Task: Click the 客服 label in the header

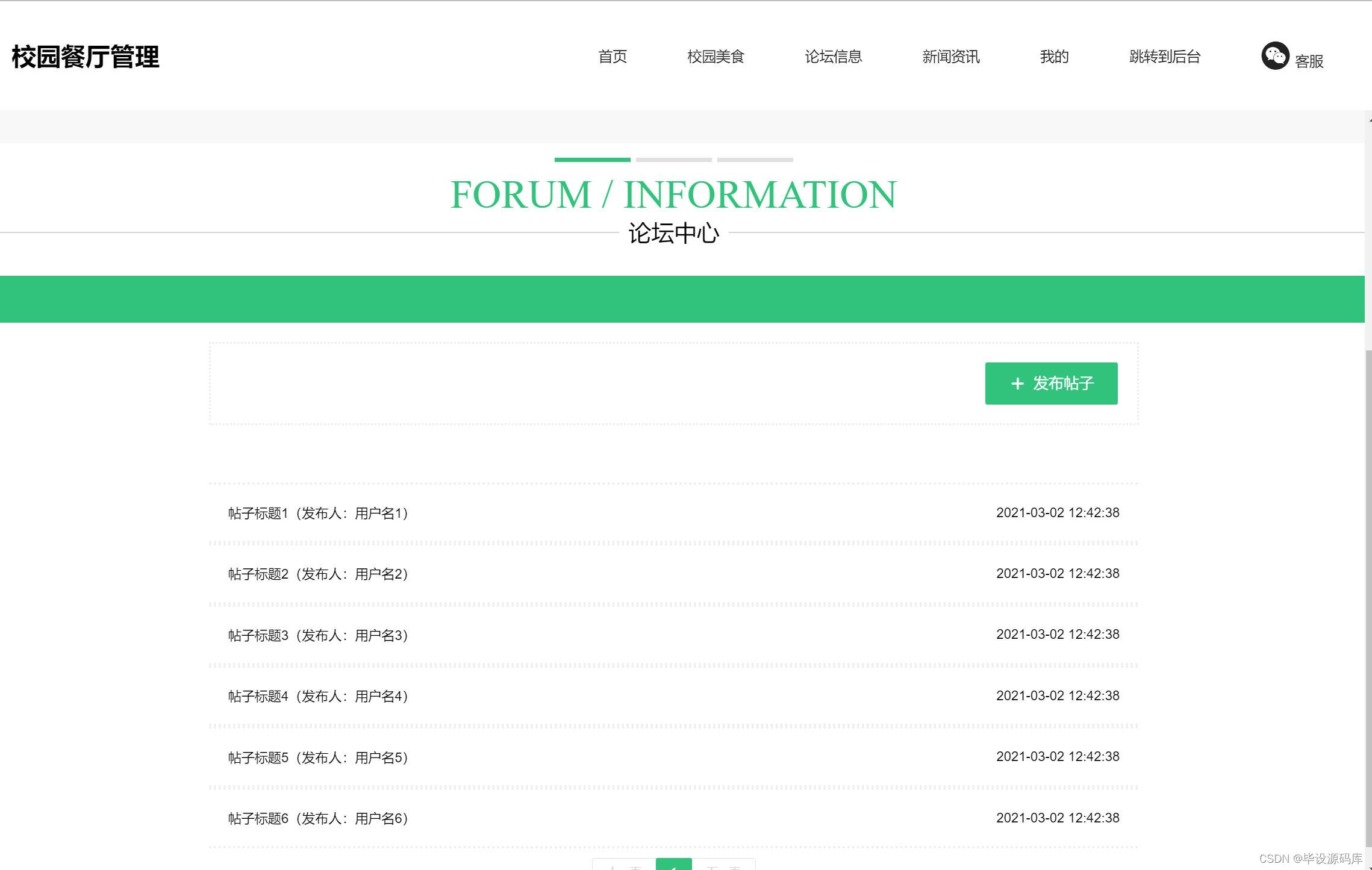Action: click(1309, 61)
